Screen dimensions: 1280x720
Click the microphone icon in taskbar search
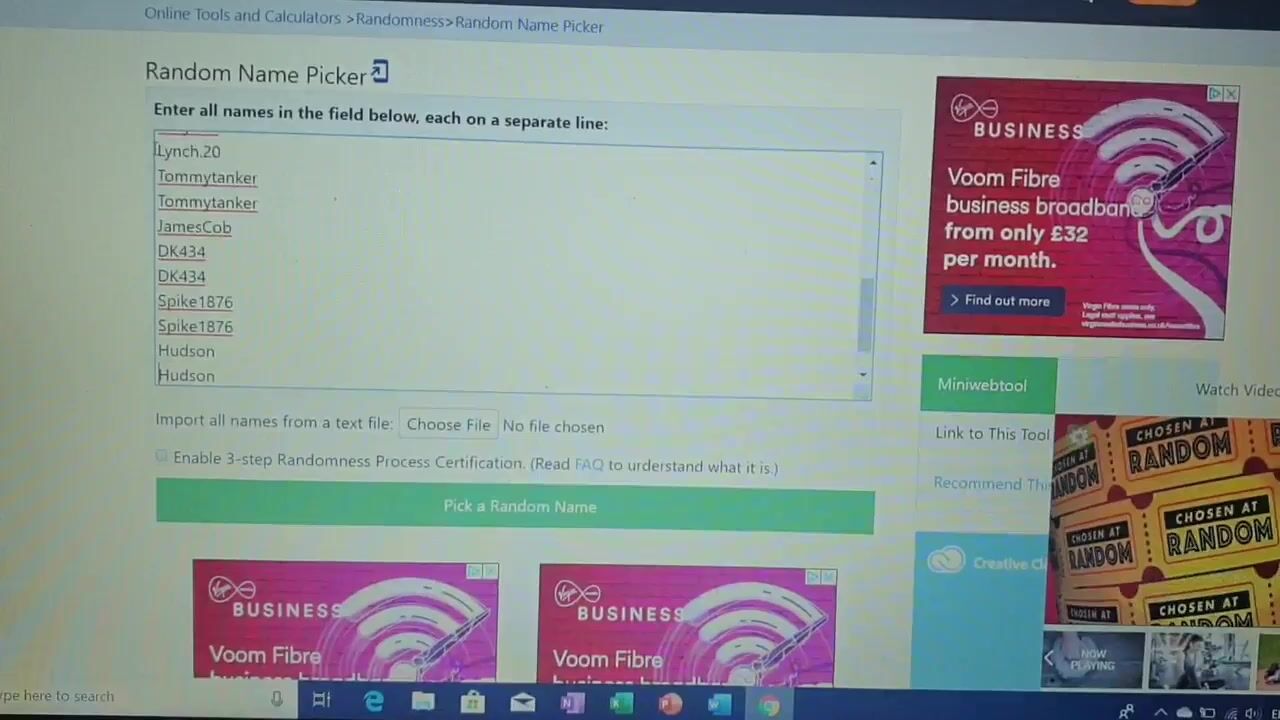coord(277,700)
